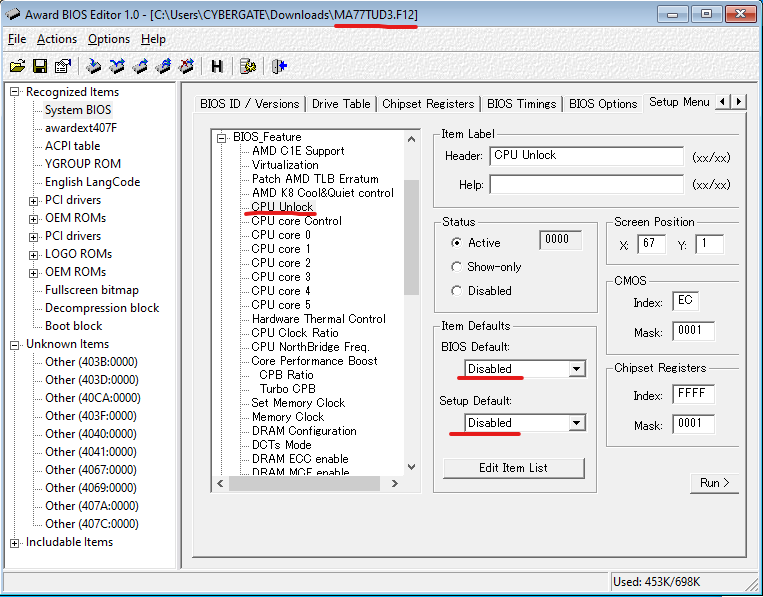Screen dimensions: 763x597
Task: Select the Show-only status radio button
Action: pos(456,267)
